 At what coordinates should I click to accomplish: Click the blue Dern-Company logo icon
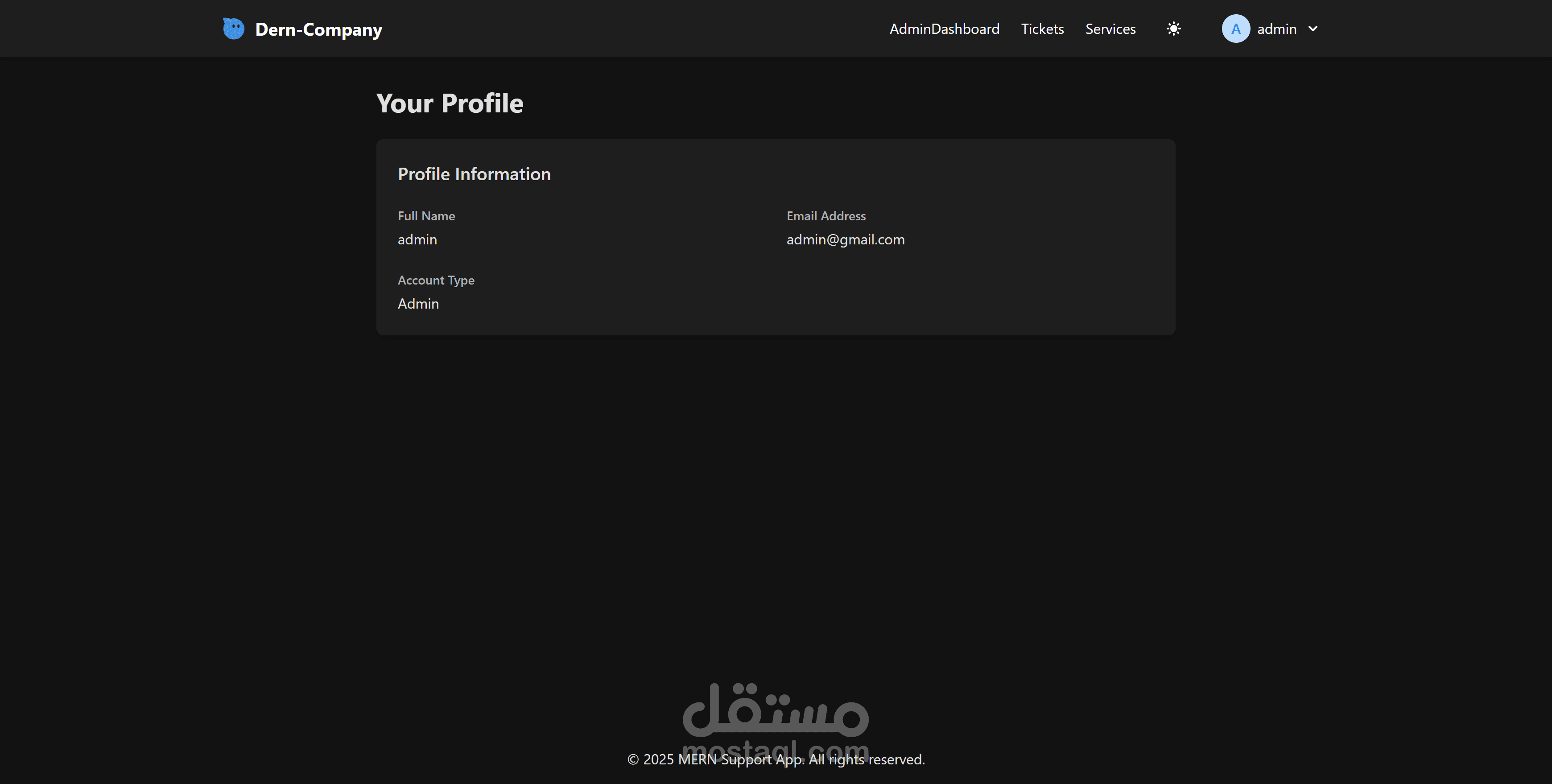point(233,29)
